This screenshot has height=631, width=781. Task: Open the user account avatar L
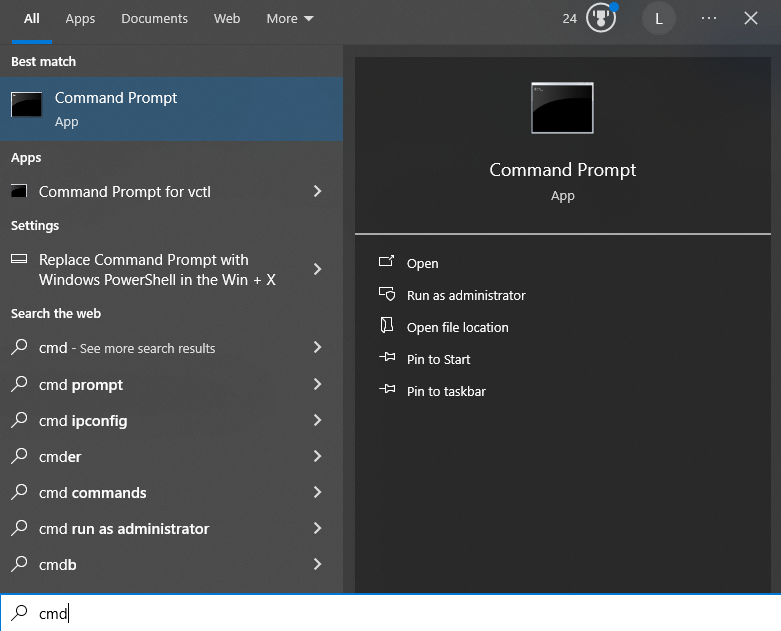(658, 18)
